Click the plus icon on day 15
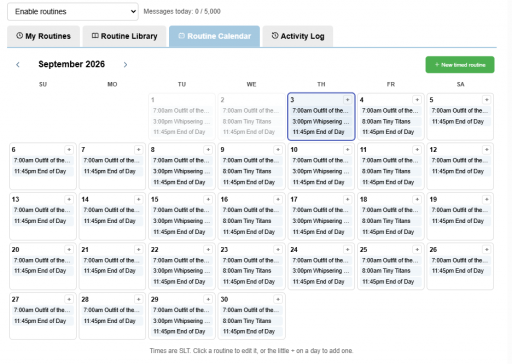The image size is (512, 364). [208, 199]
